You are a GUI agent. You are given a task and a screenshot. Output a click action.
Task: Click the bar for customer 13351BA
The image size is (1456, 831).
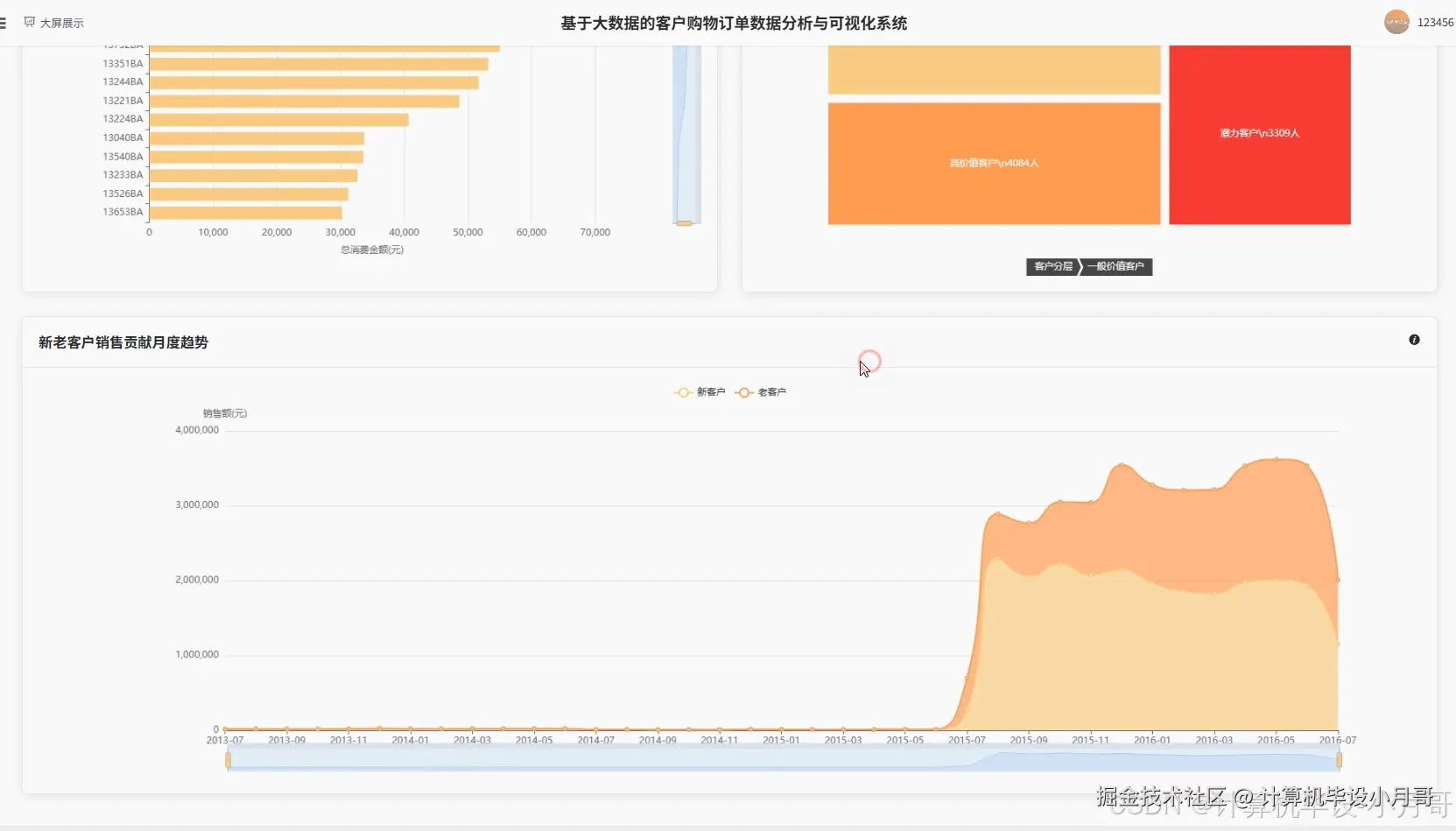pyautogui.click(x=319, y=64)
